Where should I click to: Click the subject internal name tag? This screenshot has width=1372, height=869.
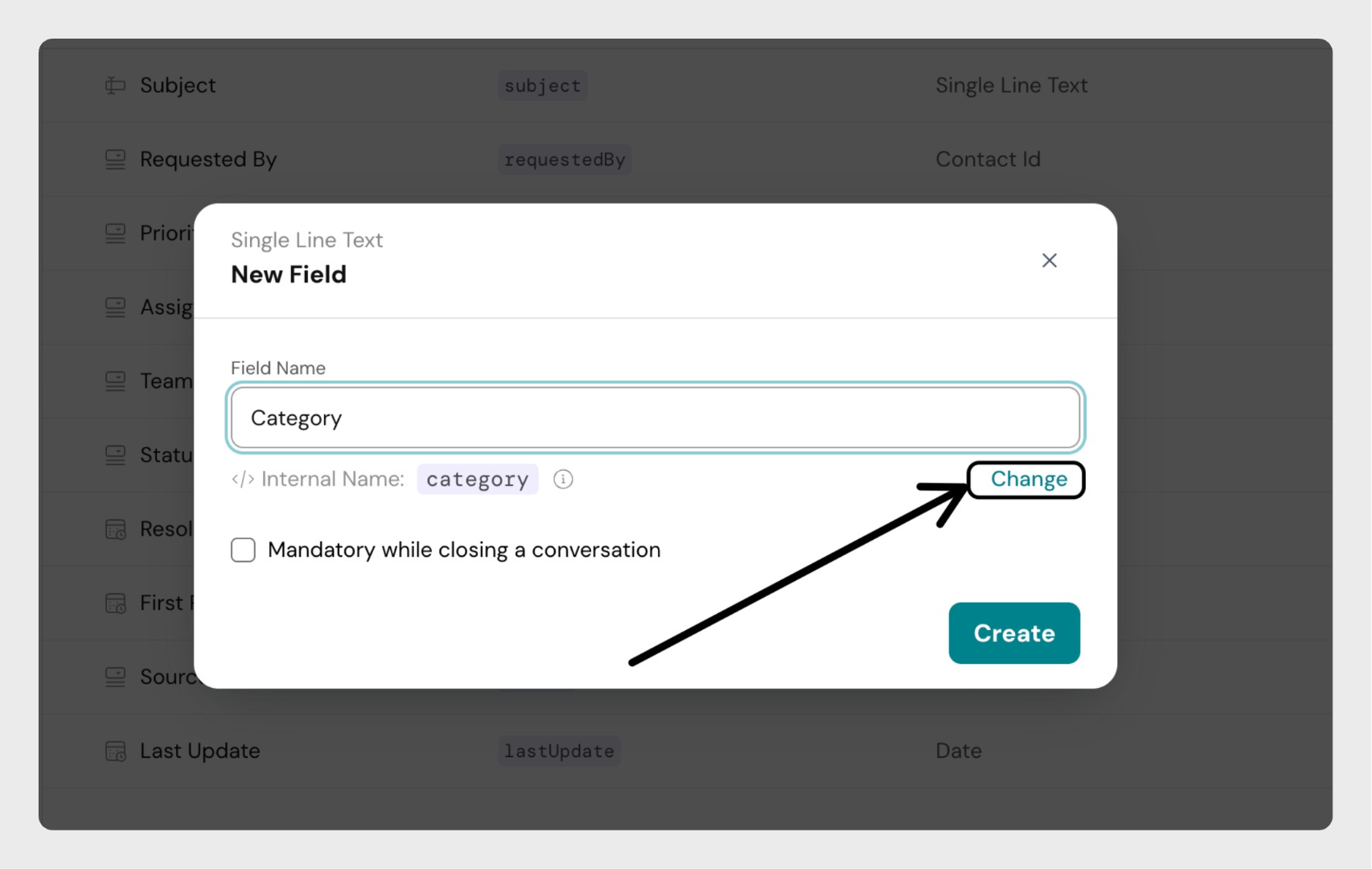542,85
